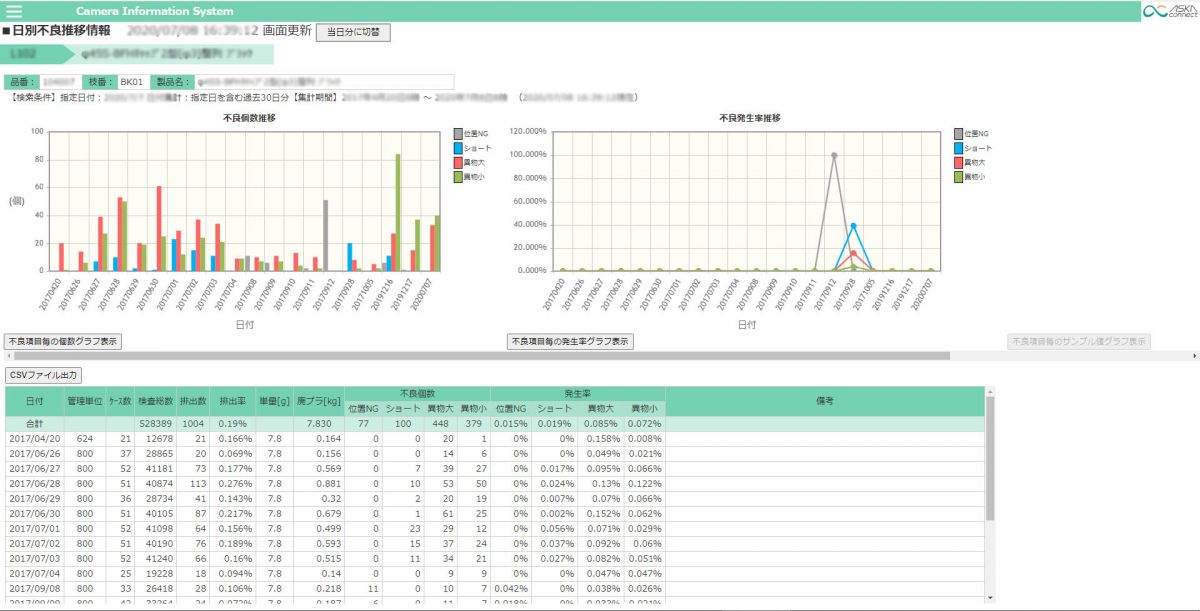
Task: Click the red 異物大 swatch in the 不良発生率推移 legend
Action: 957,162
